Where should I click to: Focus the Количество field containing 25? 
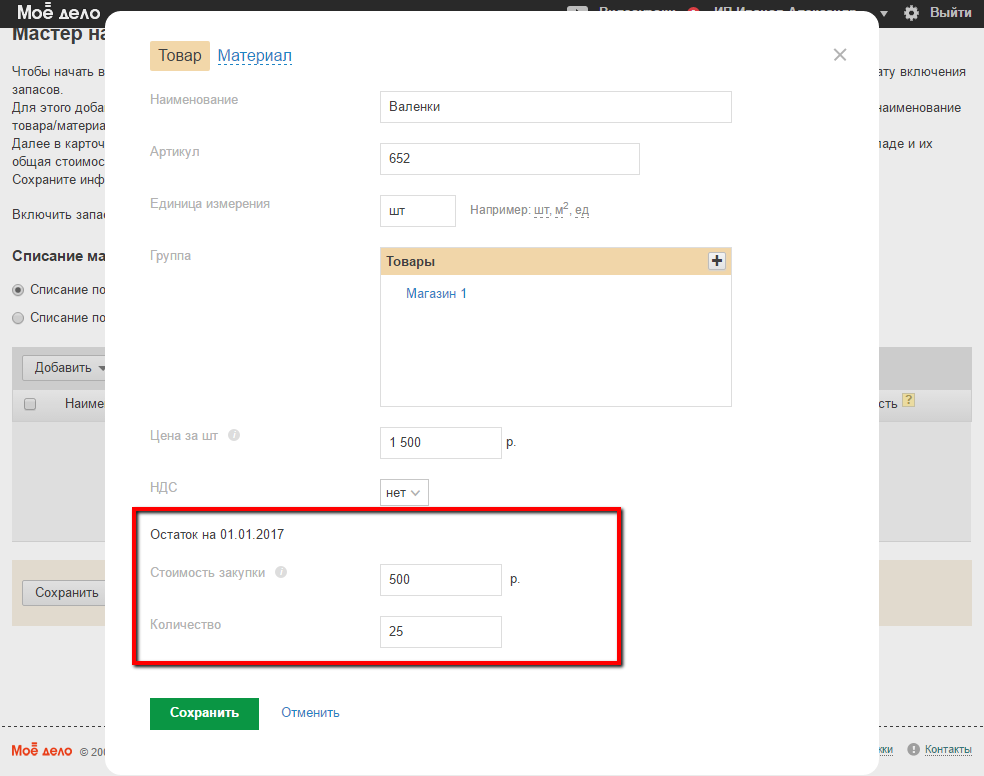(441, 632)
